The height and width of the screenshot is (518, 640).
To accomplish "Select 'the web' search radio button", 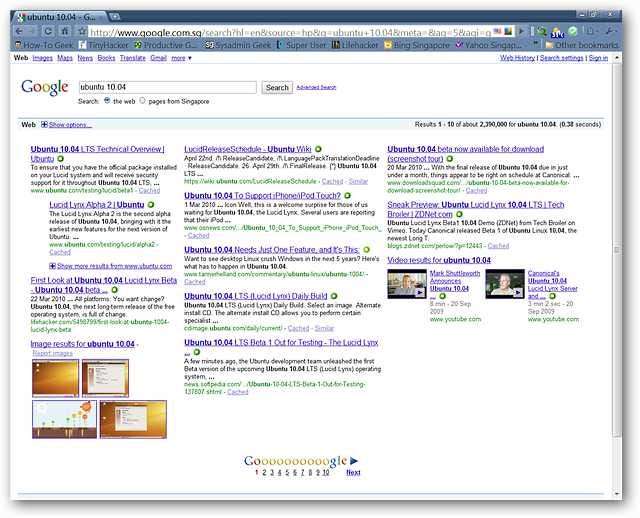I will [x=106, y=101].
